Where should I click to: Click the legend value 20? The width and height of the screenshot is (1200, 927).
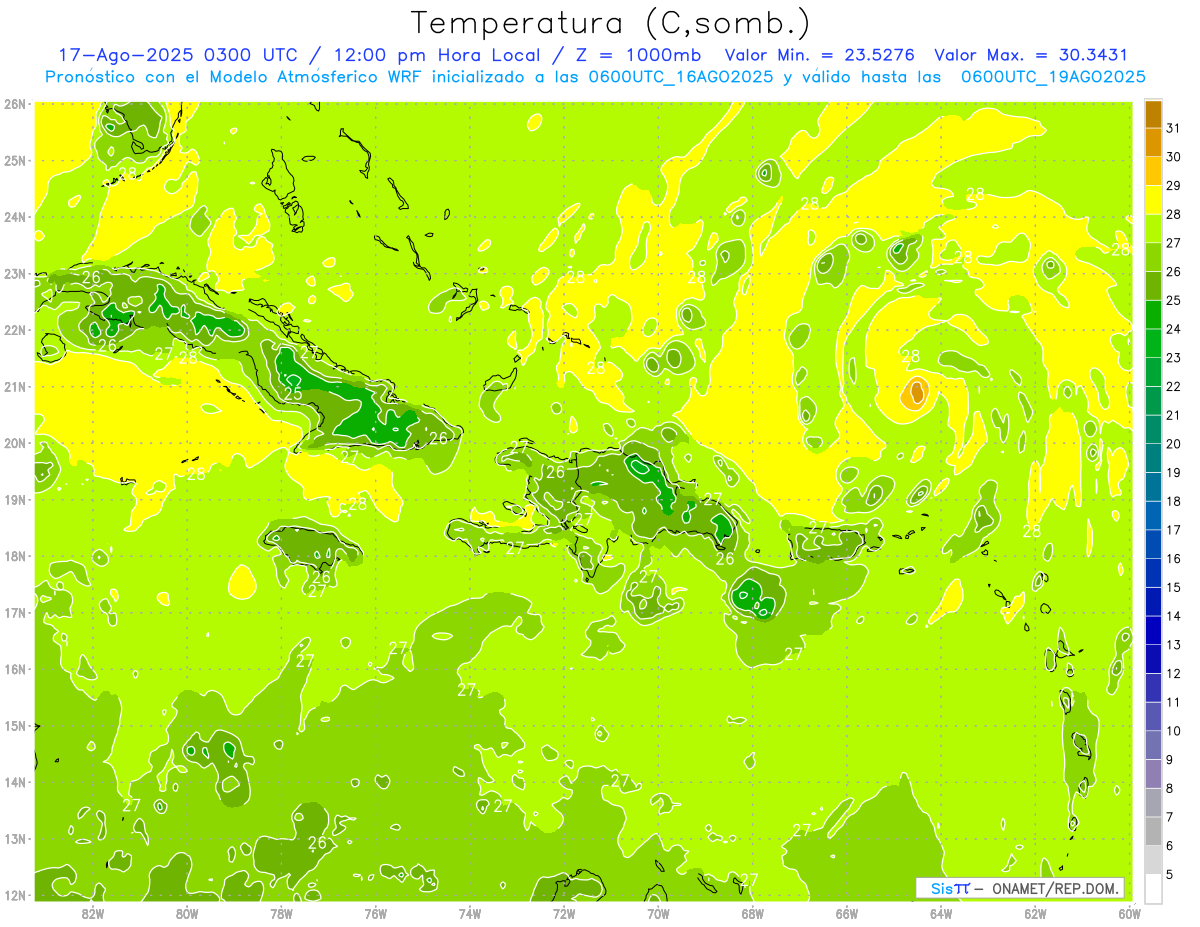click(x=1174, y=444)
